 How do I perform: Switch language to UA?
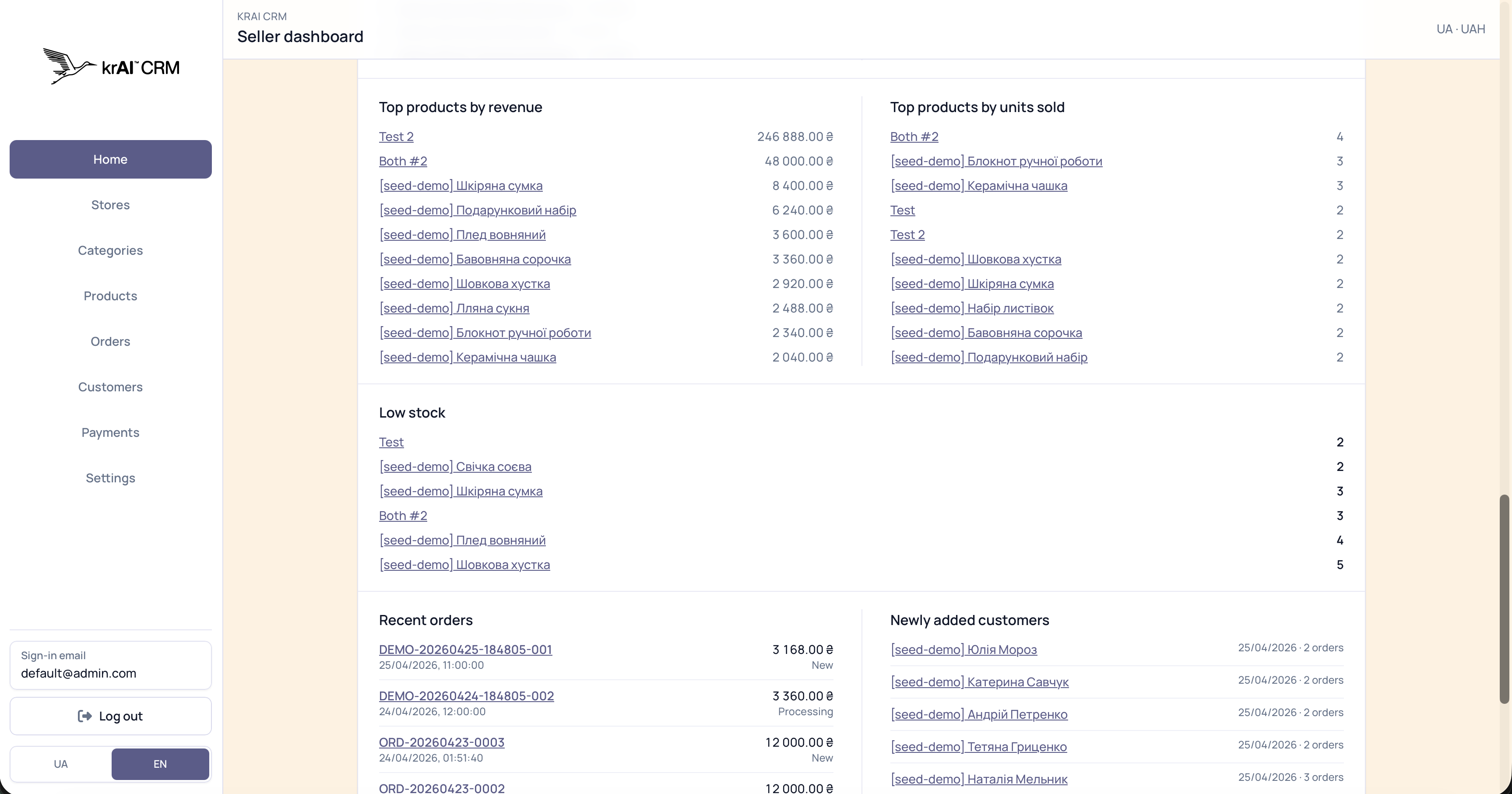tap(60, 763)
